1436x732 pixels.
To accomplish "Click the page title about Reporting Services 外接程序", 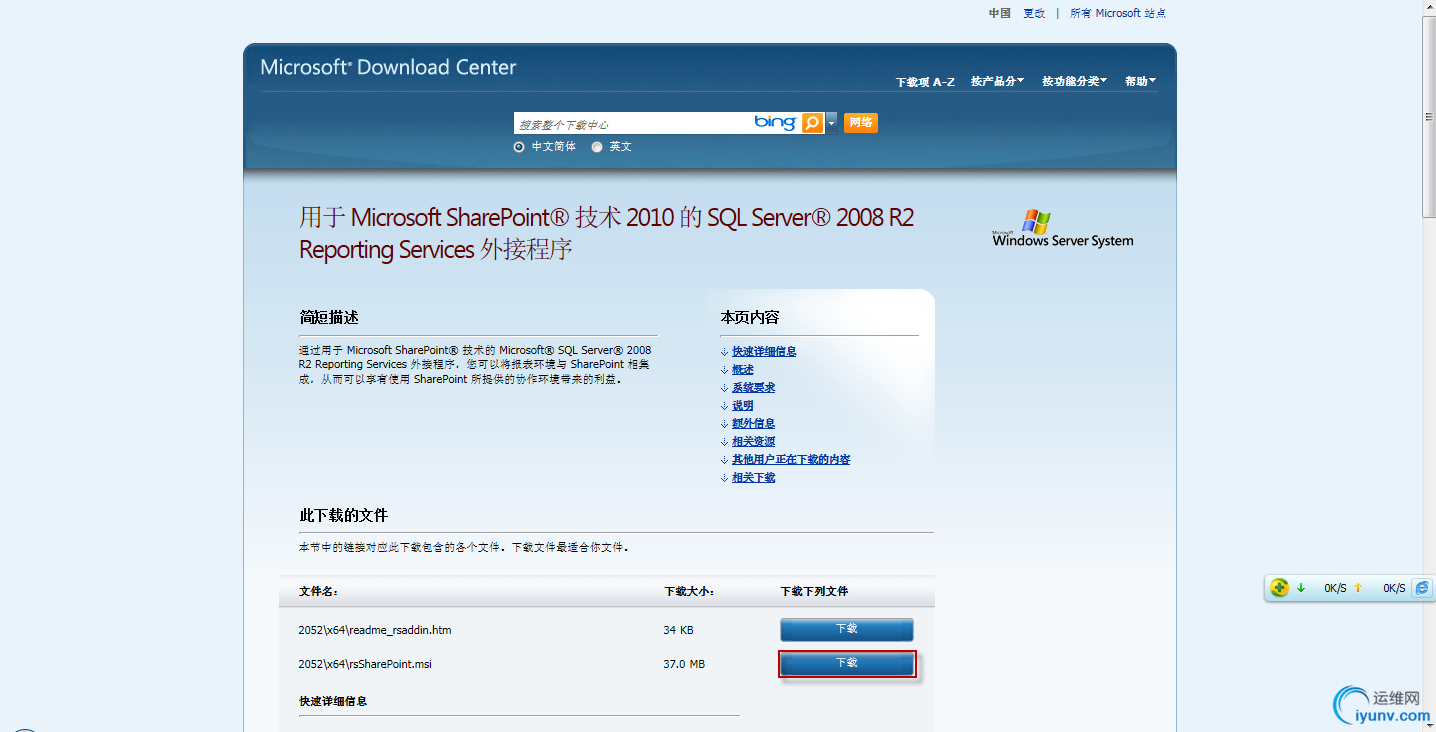I will click(x=606, y=233).
